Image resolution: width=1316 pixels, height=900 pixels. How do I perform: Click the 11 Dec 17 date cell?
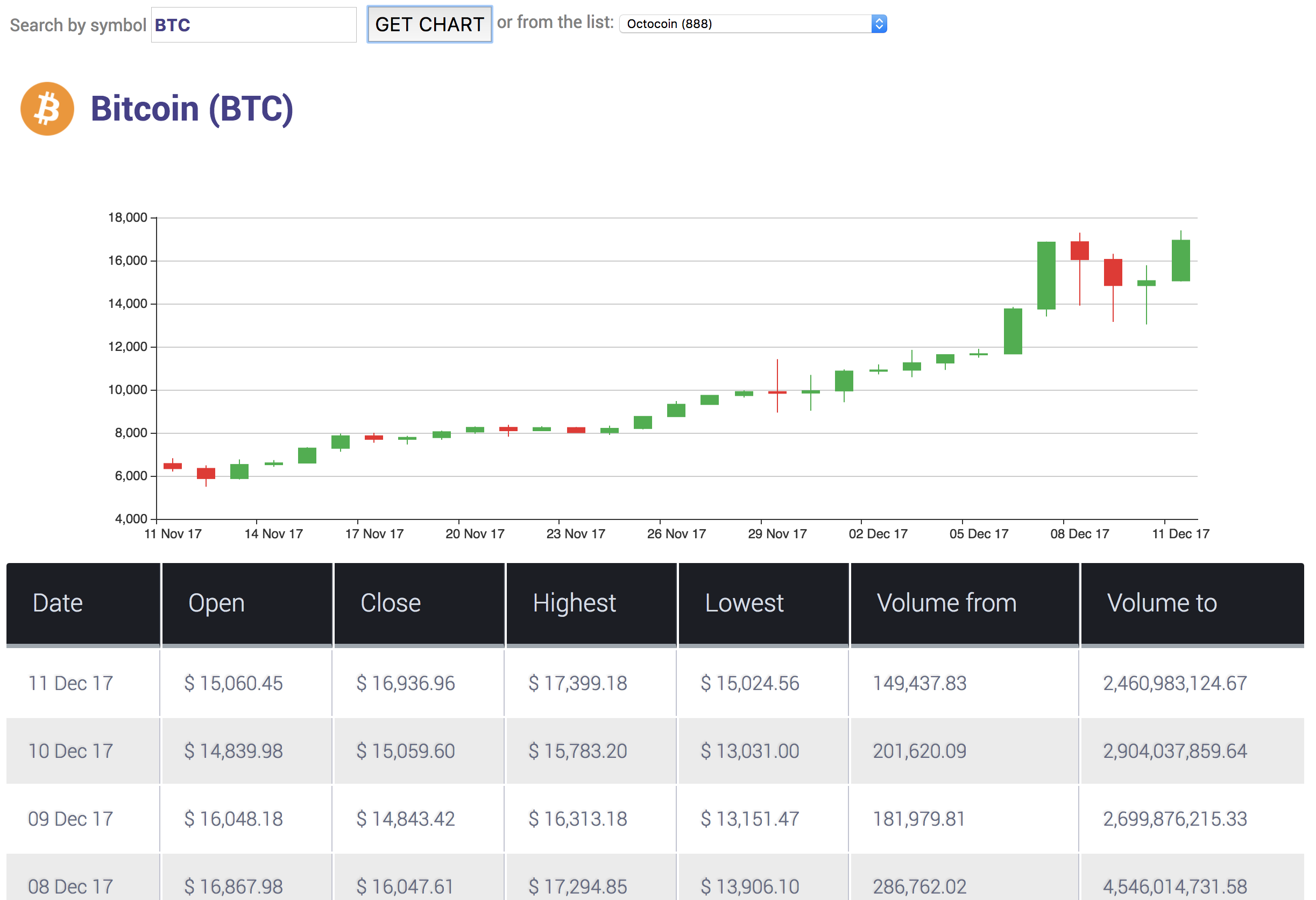pos(71,683)
